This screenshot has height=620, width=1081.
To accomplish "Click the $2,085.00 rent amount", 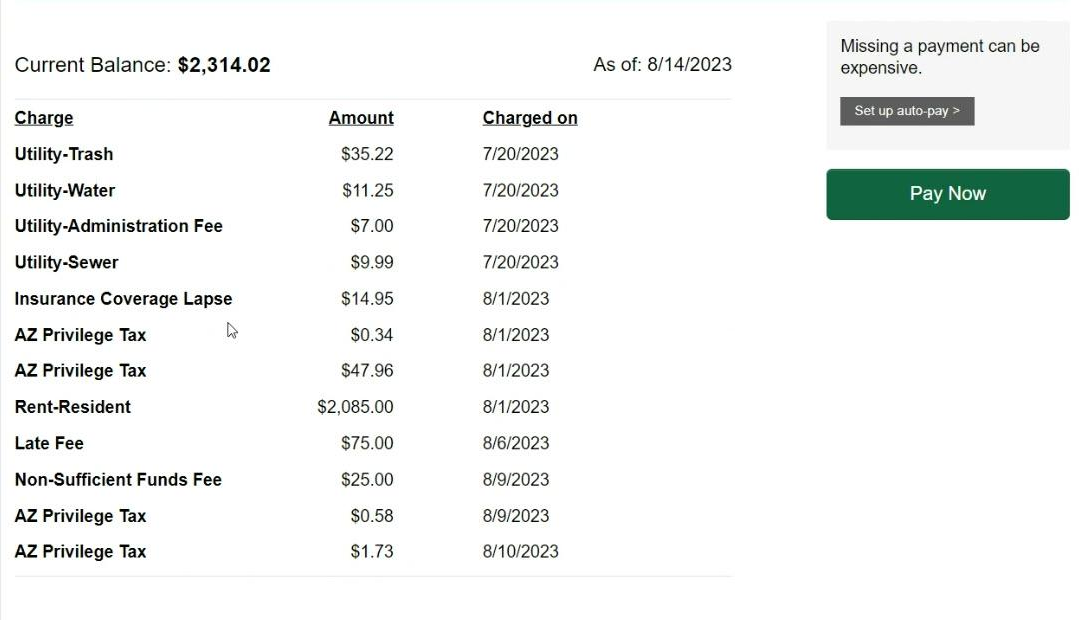I will click(x=355, y=407).
